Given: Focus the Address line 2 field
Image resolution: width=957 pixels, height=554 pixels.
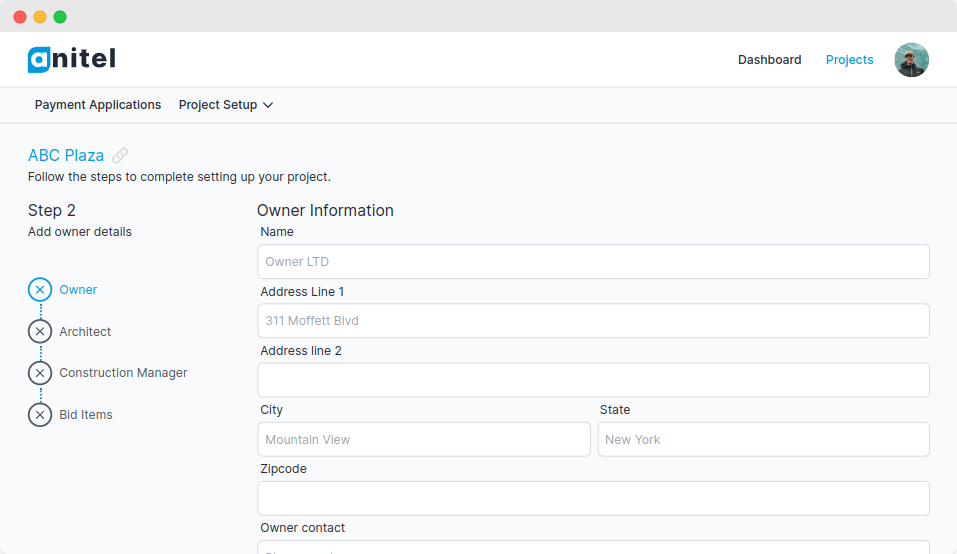Looking at the screenshot, I should tap(593, 380).
